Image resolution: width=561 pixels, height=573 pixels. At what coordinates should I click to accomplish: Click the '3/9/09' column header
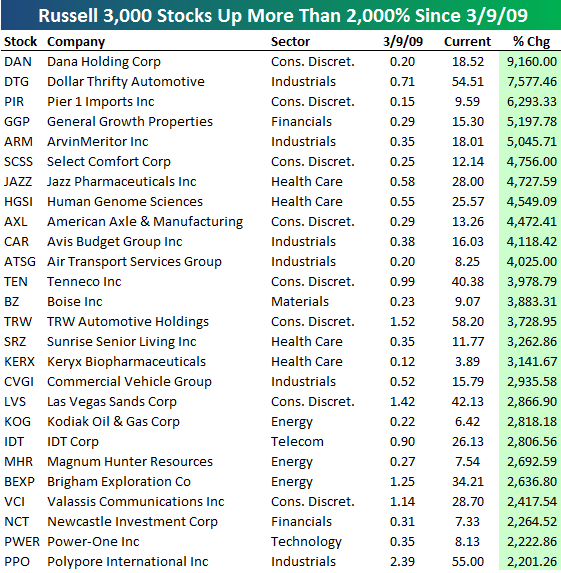click(x=403, y=42)
